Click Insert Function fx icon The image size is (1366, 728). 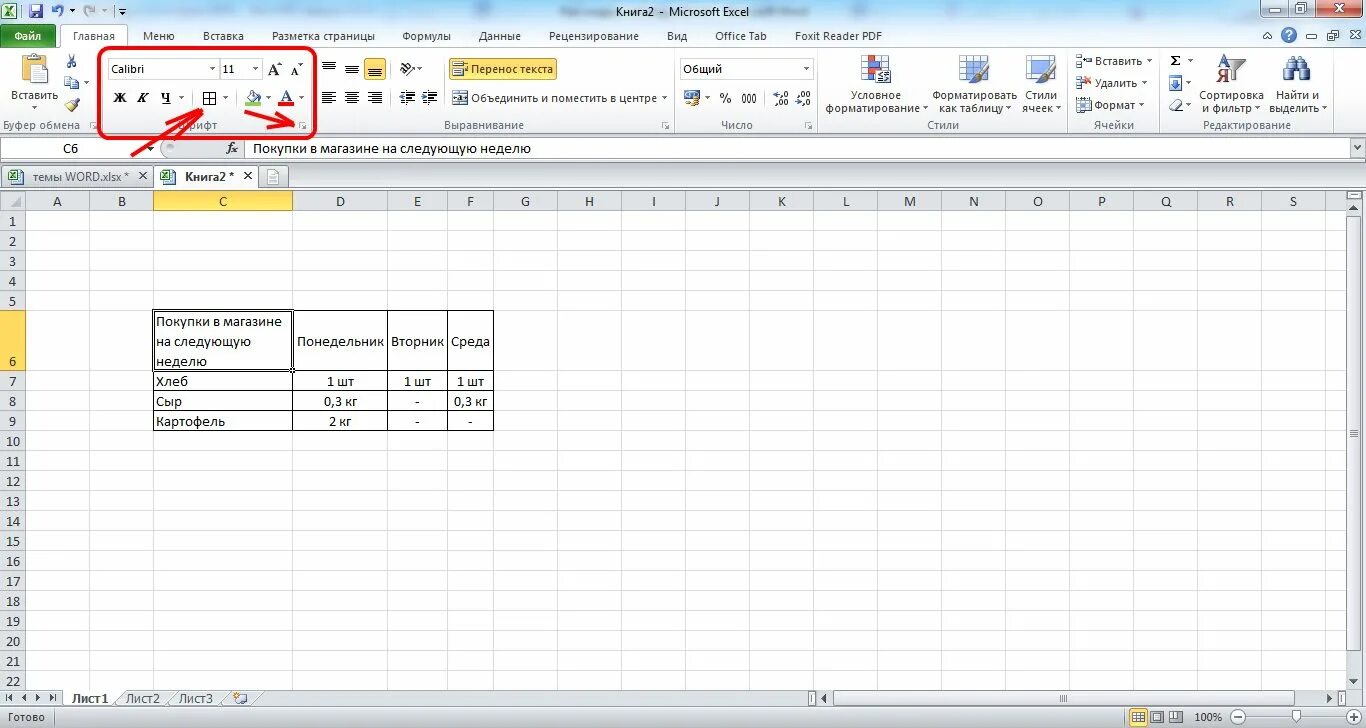232,148
